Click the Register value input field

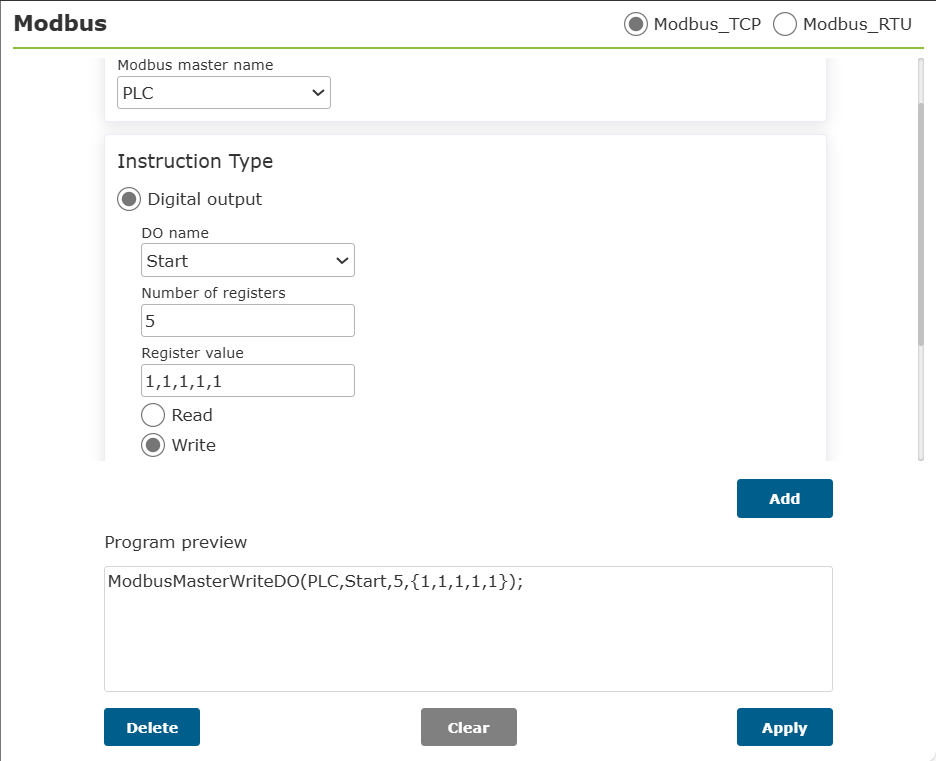[x=248, y=381]
